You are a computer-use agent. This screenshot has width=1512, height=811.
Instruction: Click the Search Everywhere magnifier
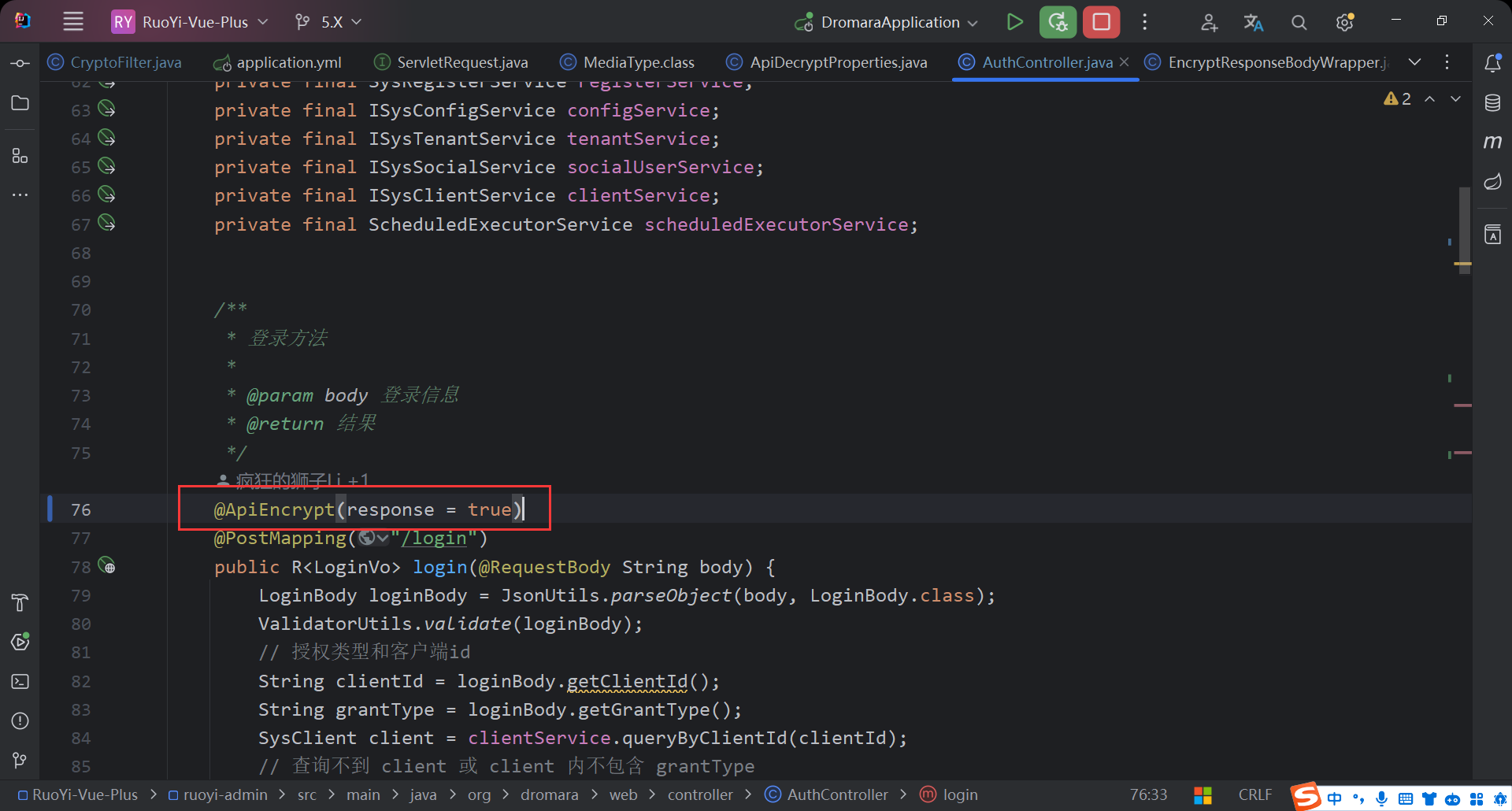tap(1299, 23)
